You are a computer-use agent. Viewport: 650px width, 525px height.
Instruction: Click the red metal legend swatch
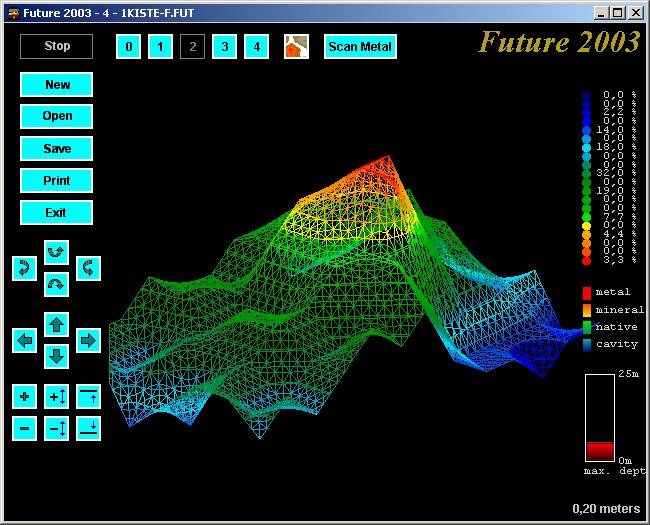pos(587,293)
